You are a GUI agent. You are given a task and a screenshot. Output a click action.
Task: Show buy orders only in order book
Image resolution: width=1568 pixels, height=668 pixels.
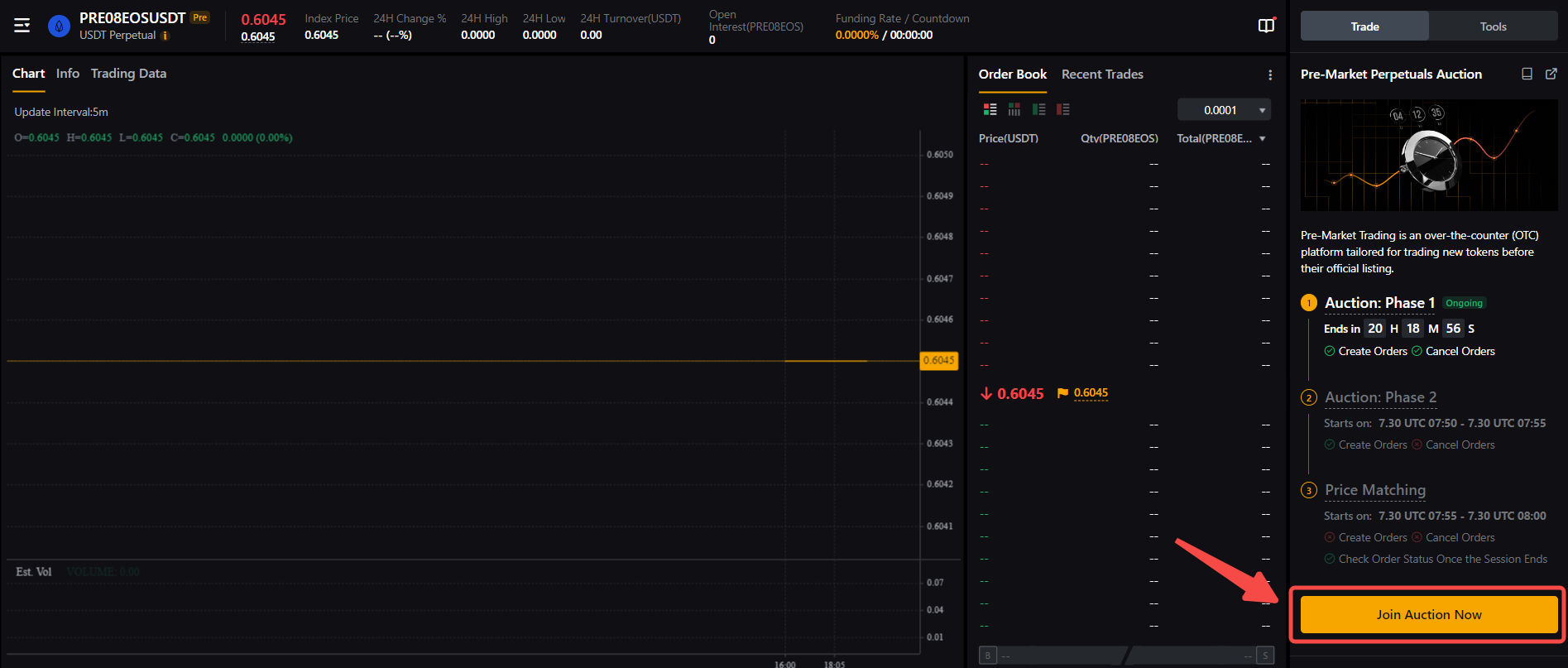pyautogui.click(x=1038, y=109)
